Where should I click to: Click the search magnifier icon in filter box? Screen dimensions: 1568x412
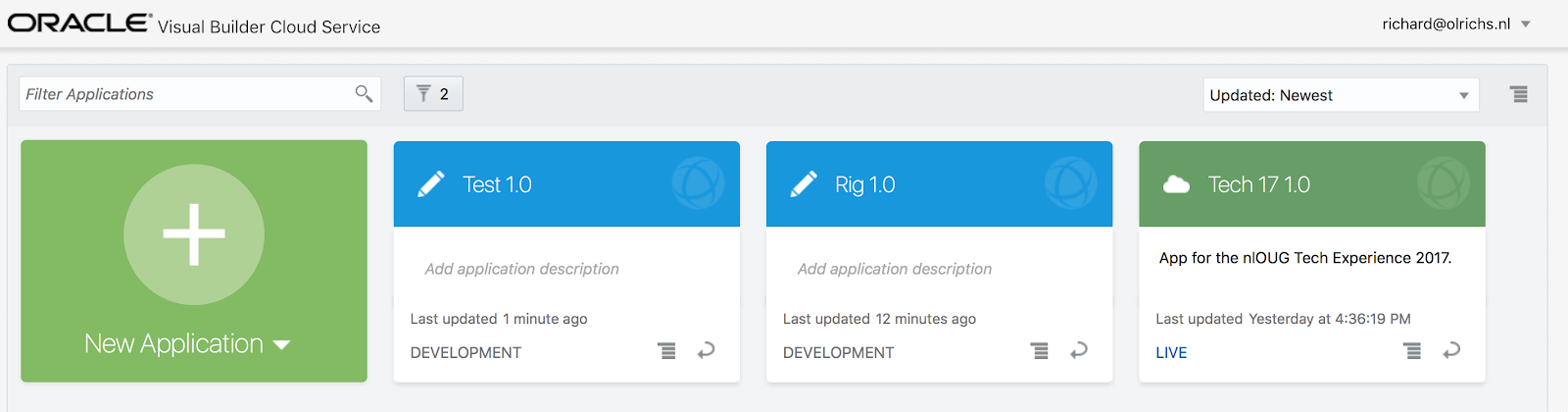tap(364, 94)
